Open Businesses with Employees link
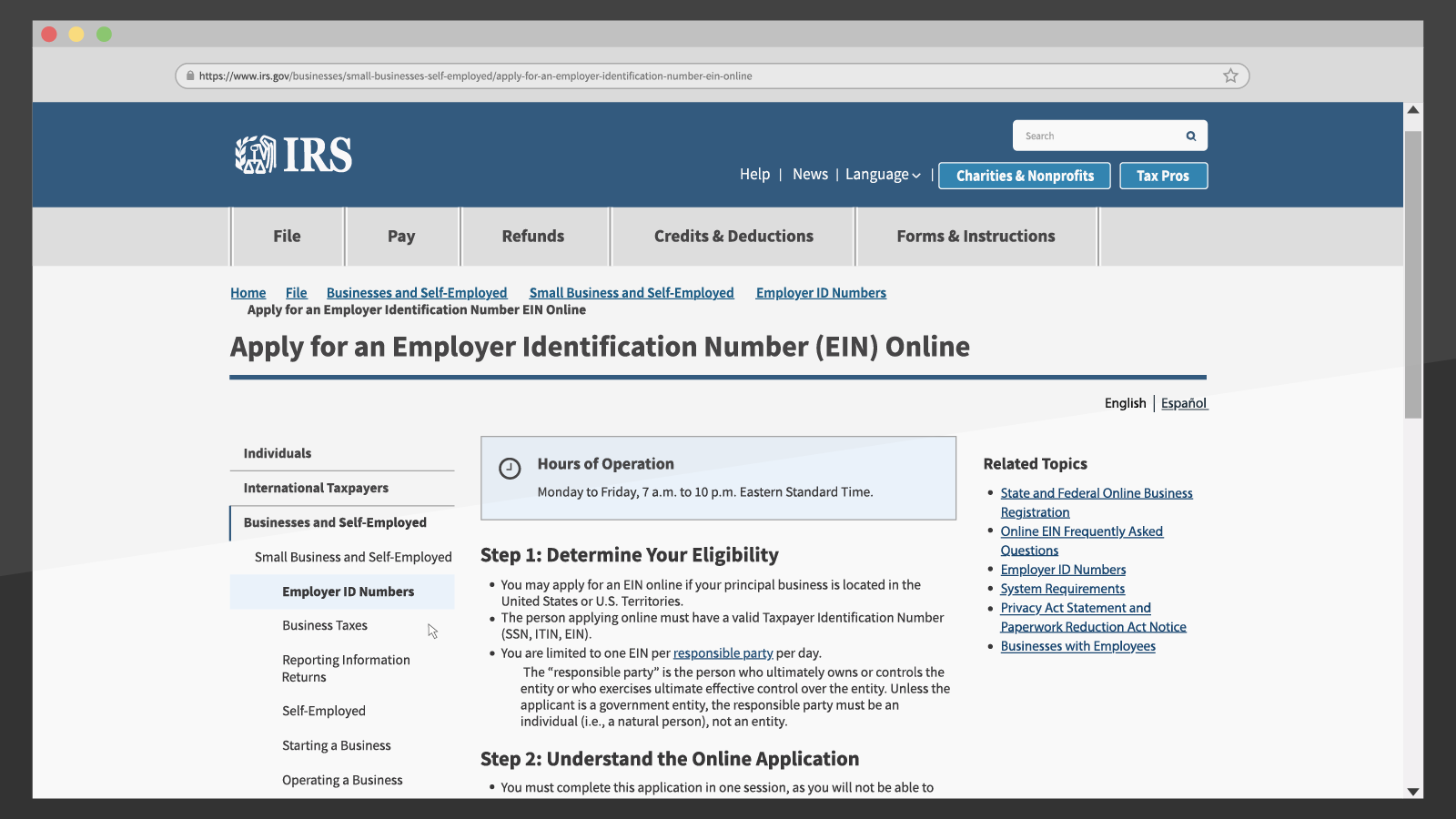This screenshot has width=1456, height=819. tap(1078, 646)
